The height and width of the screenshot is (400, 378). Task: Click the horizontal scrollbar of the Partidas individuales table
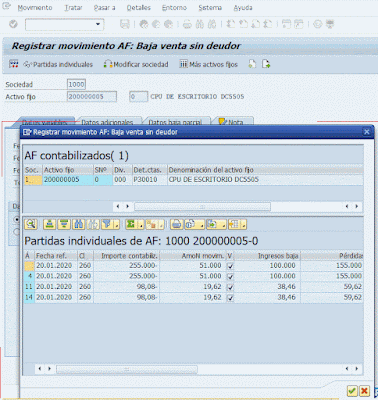coord(127,369)
